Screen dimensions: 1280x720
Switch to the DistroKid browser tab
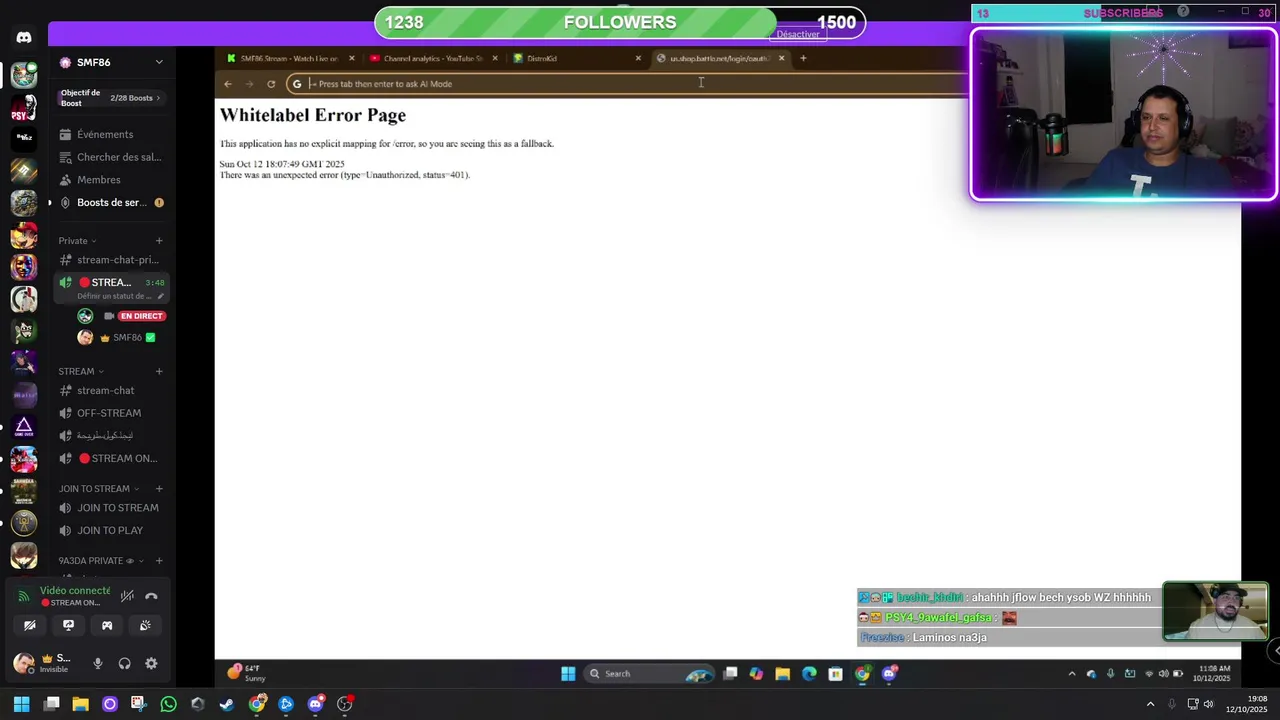pos(577,58)
